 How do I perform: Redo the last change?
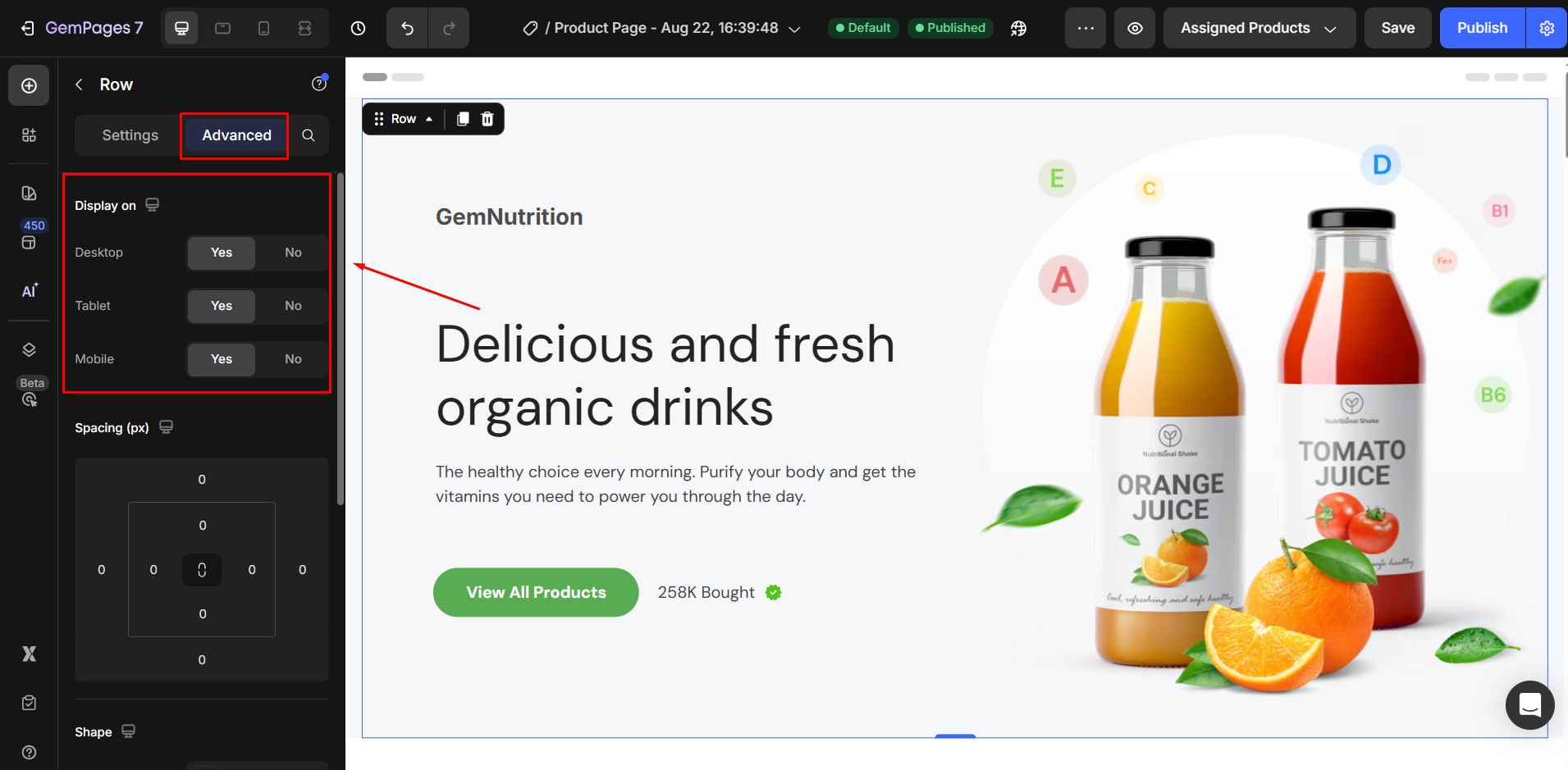[449, 29]
